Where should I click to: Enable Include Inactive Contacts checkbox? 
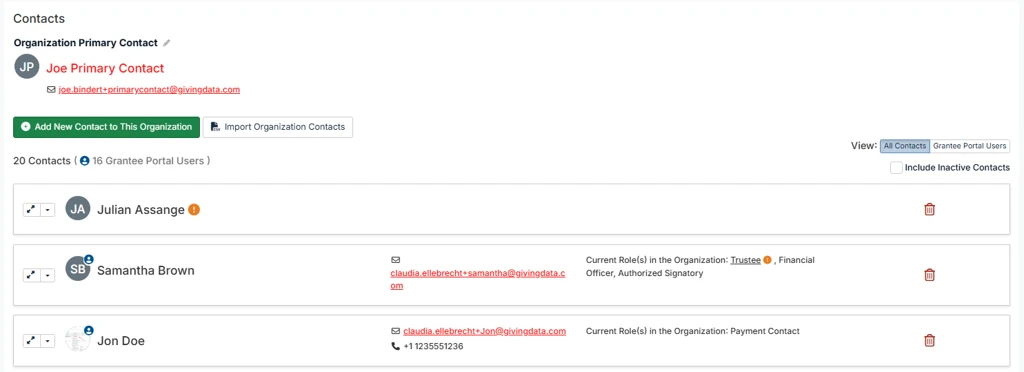coord(897,168)
